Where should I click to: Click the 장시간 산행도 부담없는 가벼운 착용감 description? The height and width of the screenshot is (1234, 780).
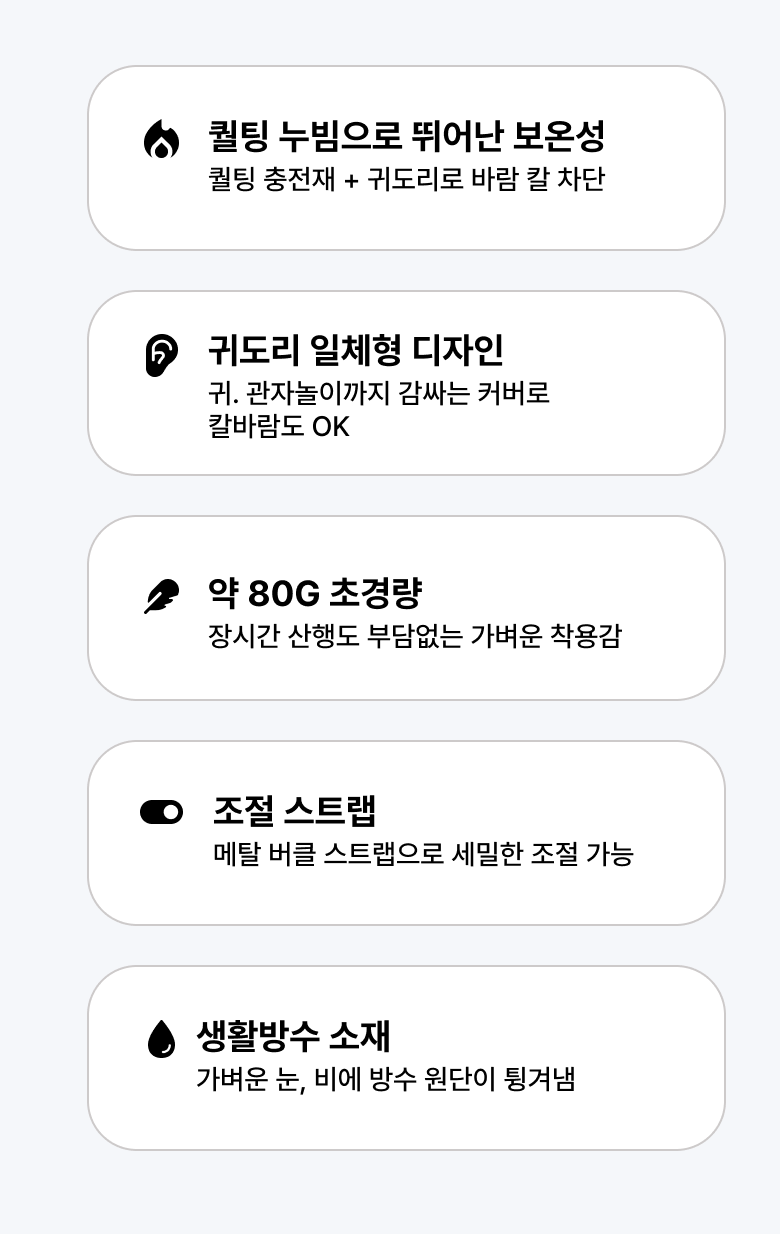[414, 636]
